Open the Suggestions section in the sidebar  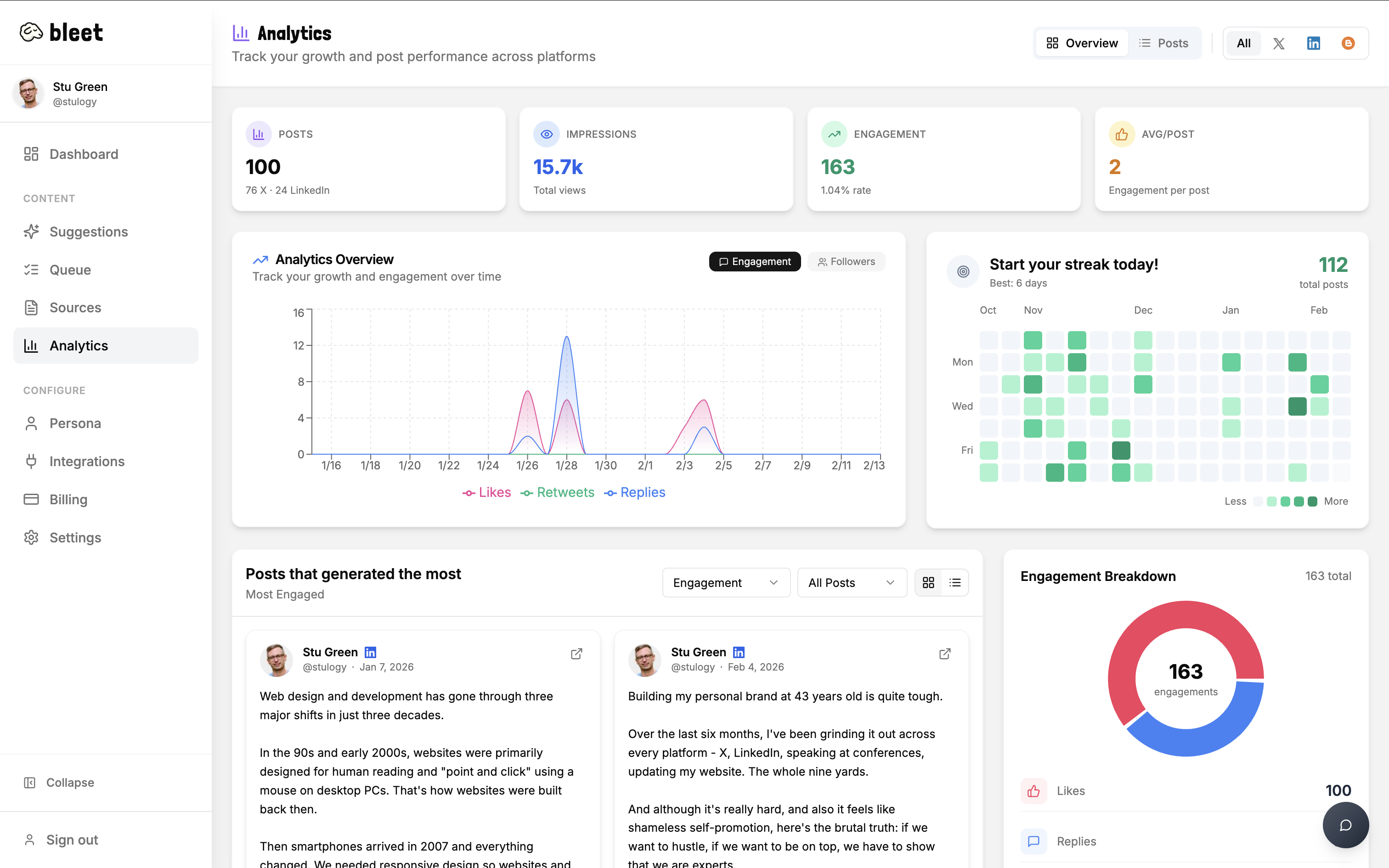tap(88, 231)
